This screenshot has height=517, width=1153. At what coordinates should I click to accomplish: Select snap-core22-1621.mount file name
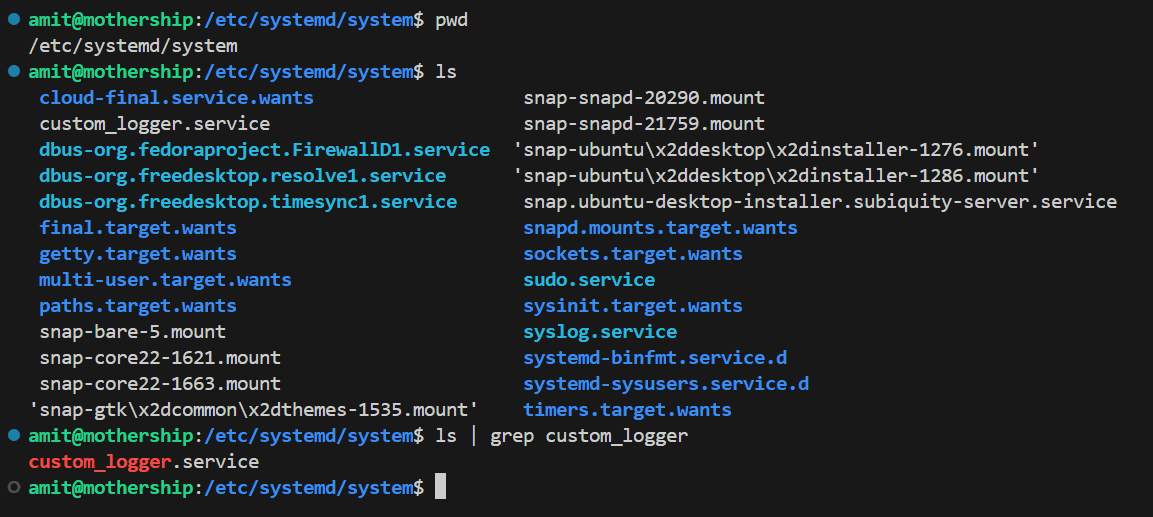160,358
